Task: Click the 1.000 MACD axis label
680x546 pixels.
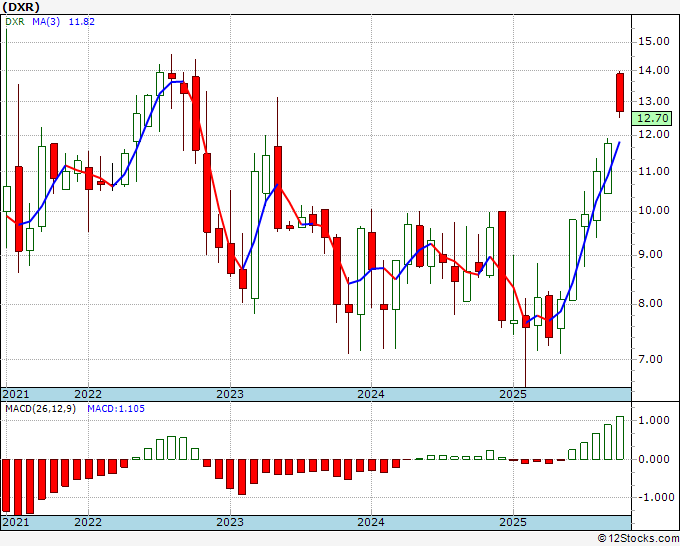Action: (x=656, y=421)
